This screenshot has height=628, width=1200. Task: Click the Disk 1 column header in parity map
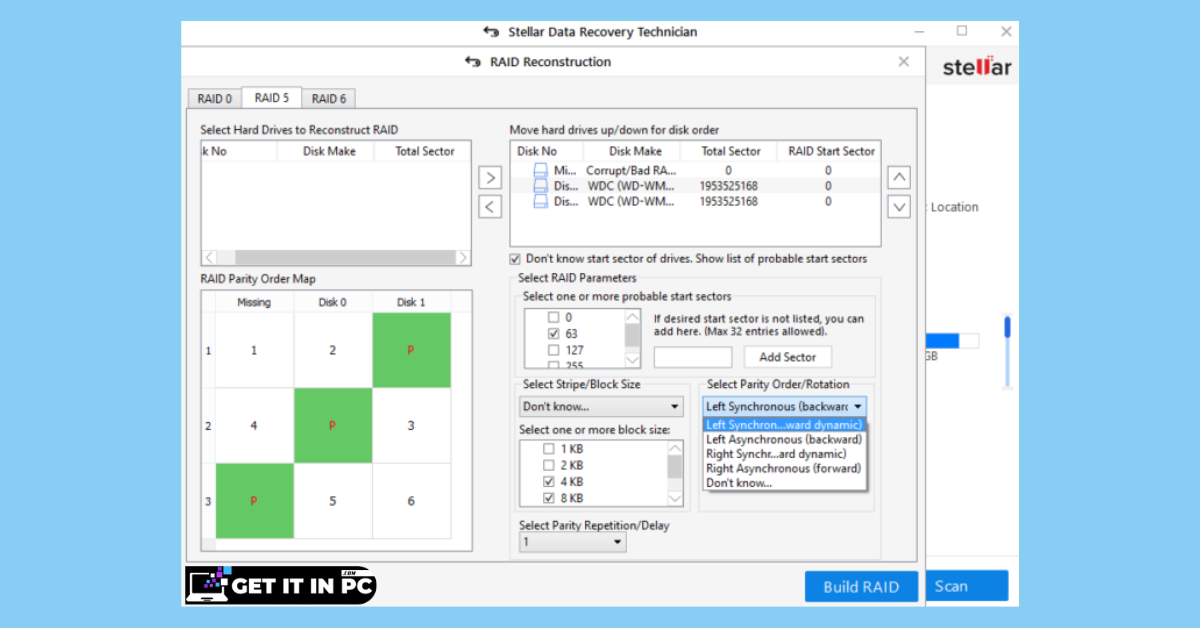pos(411,302)
